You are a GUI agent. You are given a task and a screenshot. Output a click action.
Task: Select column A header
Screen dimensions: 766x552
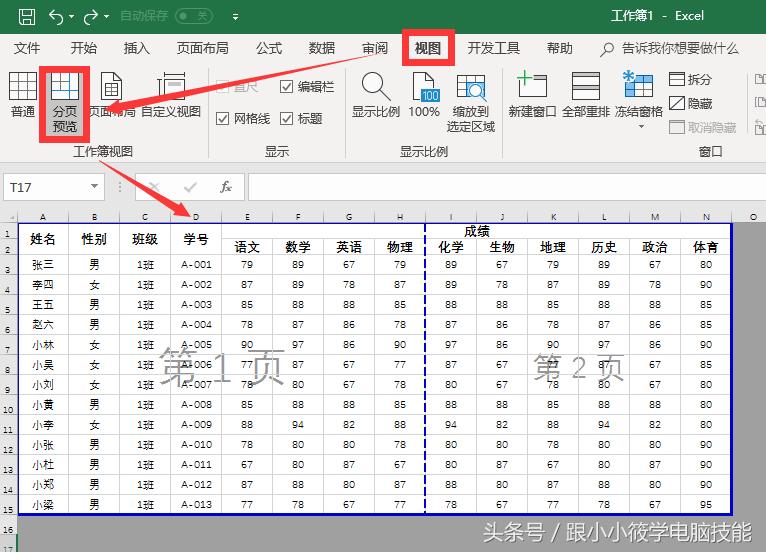tap(43, 216)
